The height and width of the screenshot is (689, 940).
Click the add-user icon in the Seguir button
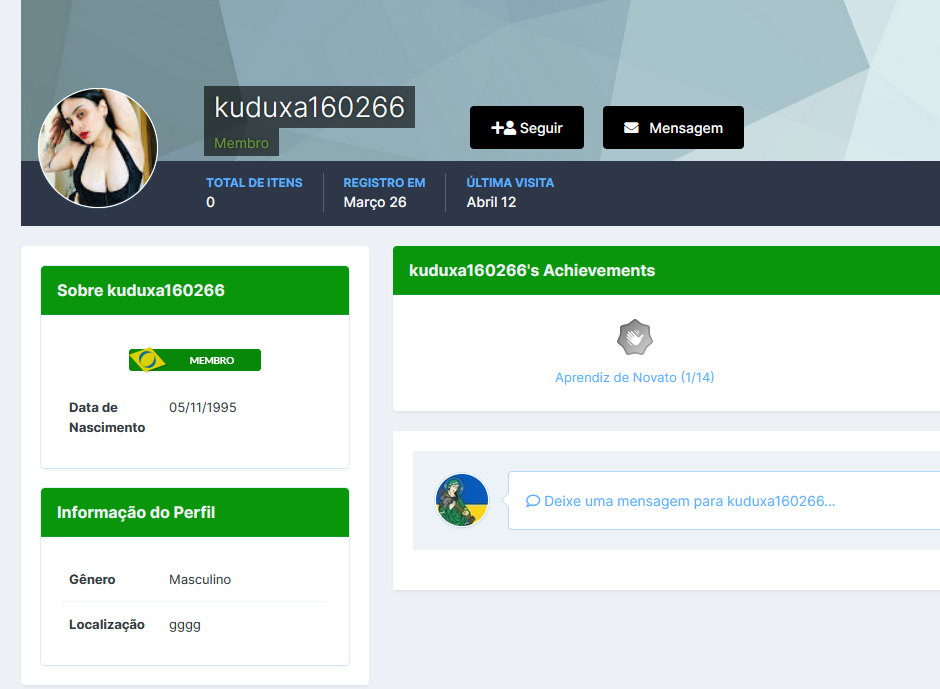pos(503,128)
